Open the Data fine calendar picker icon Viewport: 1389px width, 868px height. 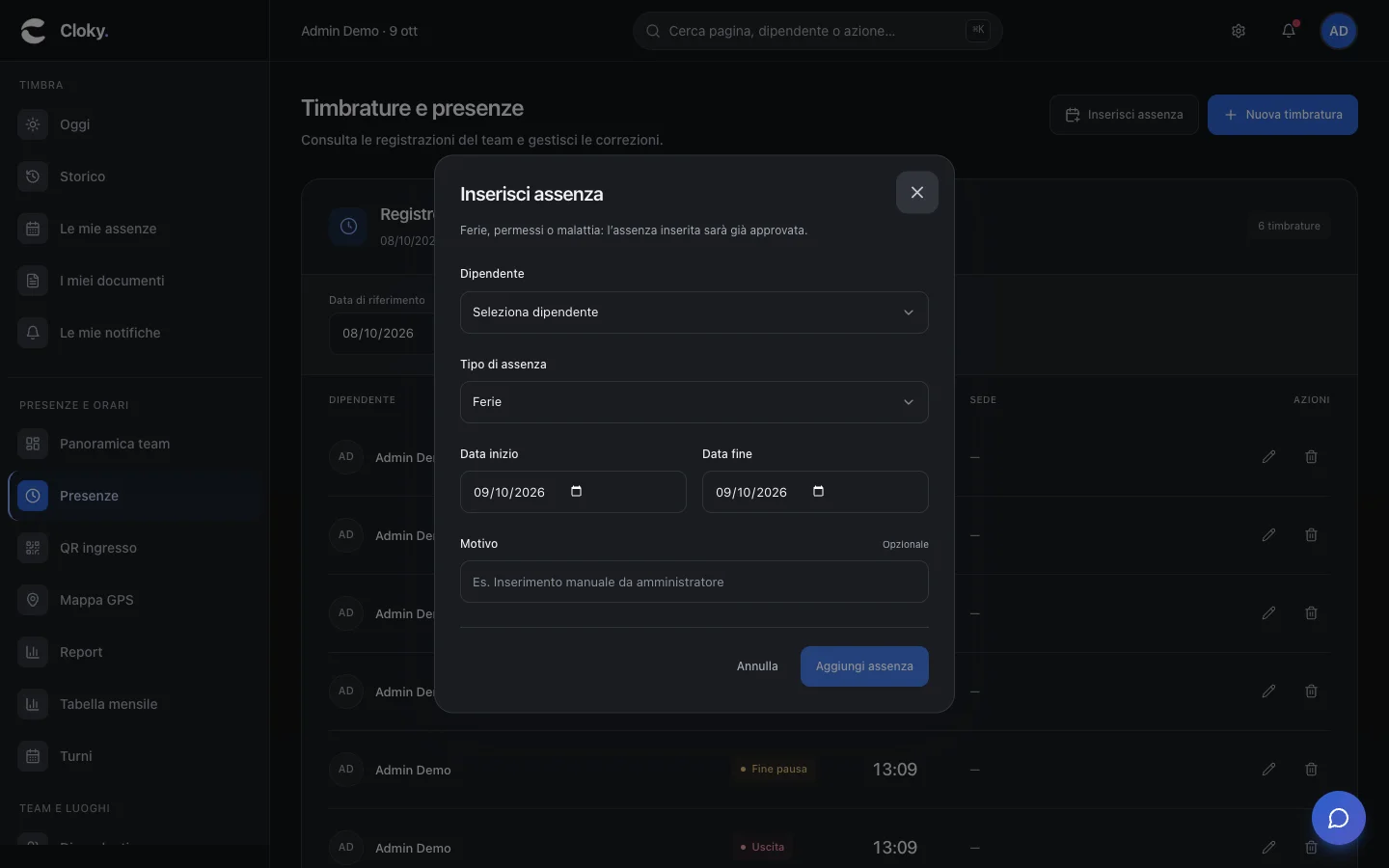(x=818, y=492)
